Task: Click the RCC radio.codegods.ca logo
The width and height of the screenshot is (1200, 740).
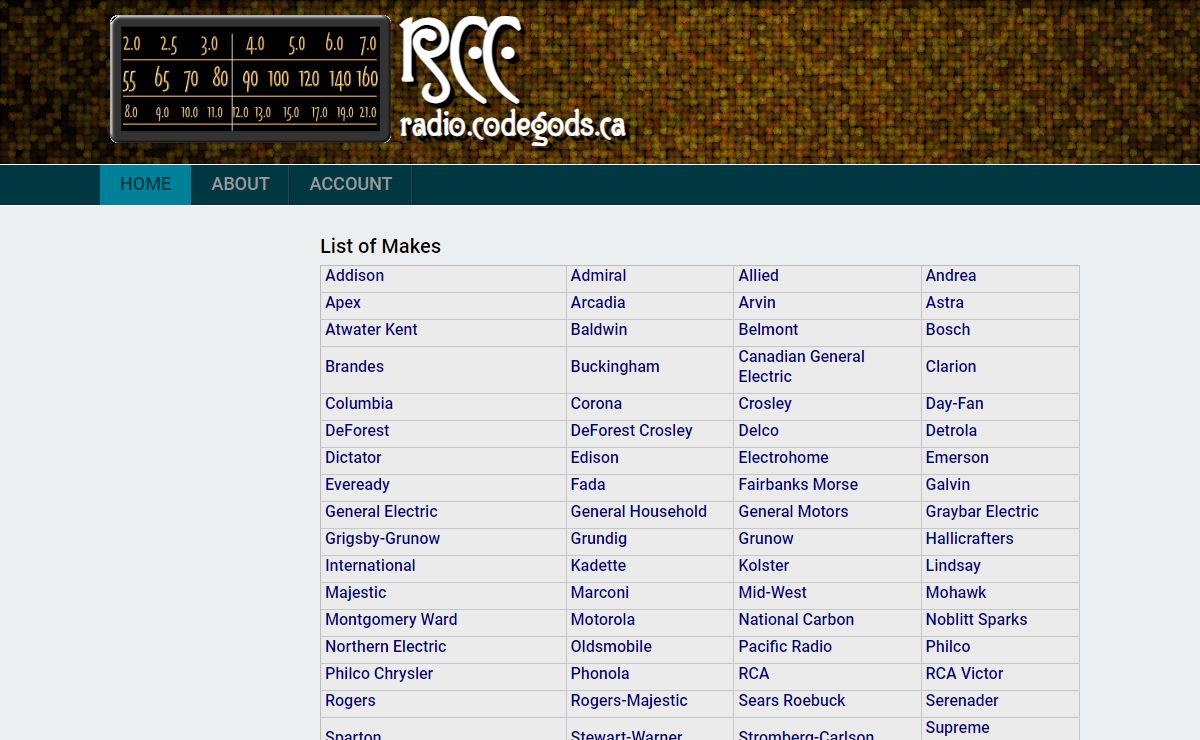Action: pos(513,78)
